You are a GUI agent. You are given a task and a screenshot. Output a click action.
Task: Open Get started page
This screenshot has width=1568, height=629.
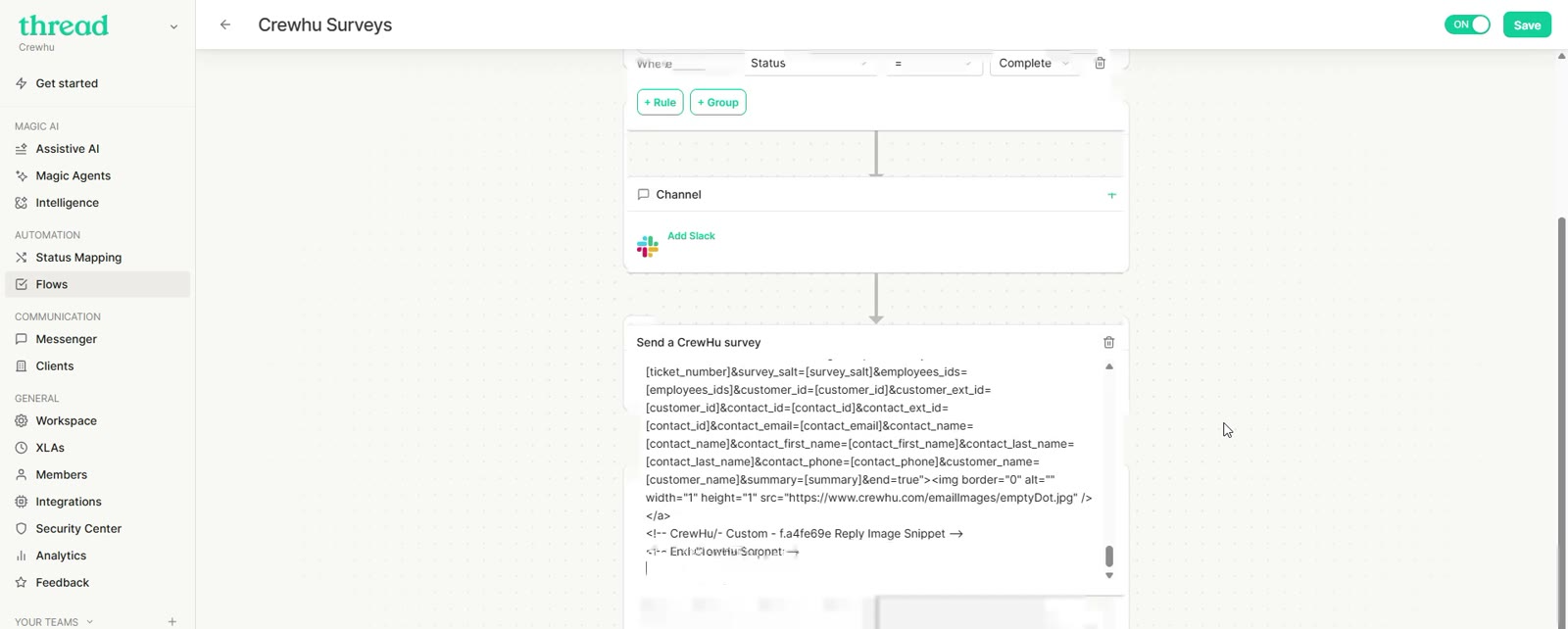tap(67, 83)
